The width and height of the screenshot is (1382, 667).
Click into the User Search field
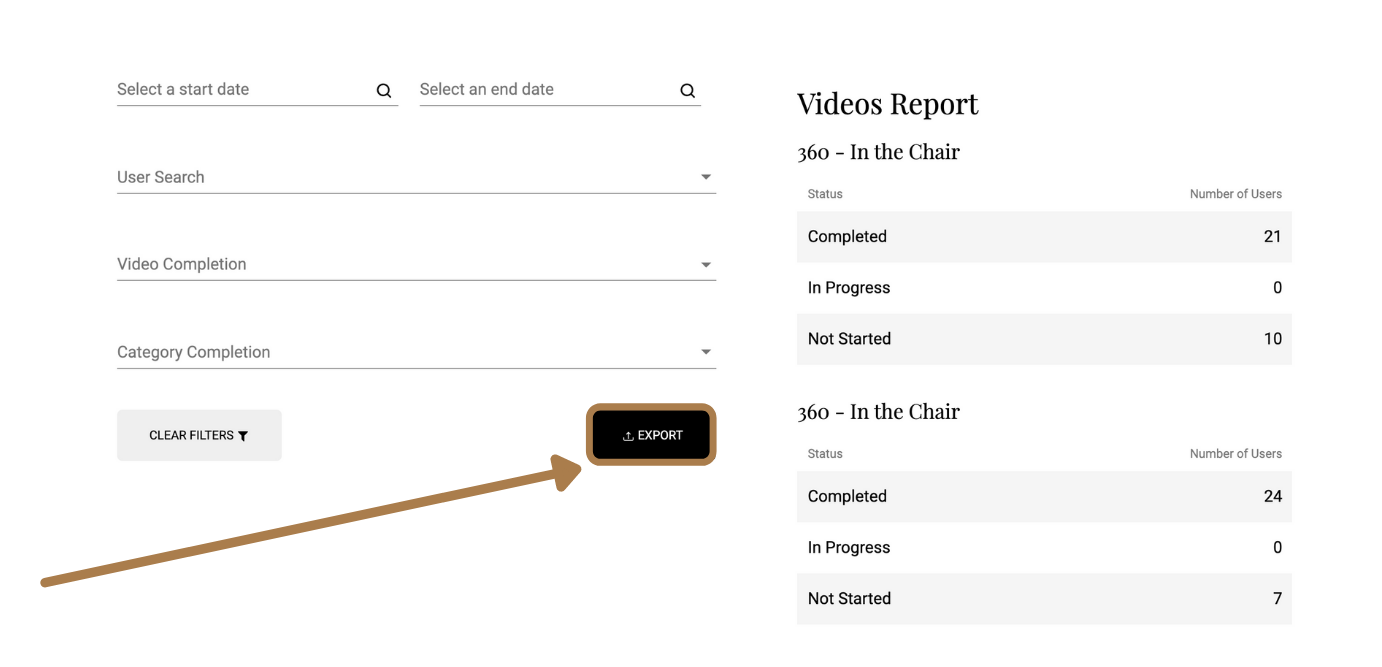[400, 177]
